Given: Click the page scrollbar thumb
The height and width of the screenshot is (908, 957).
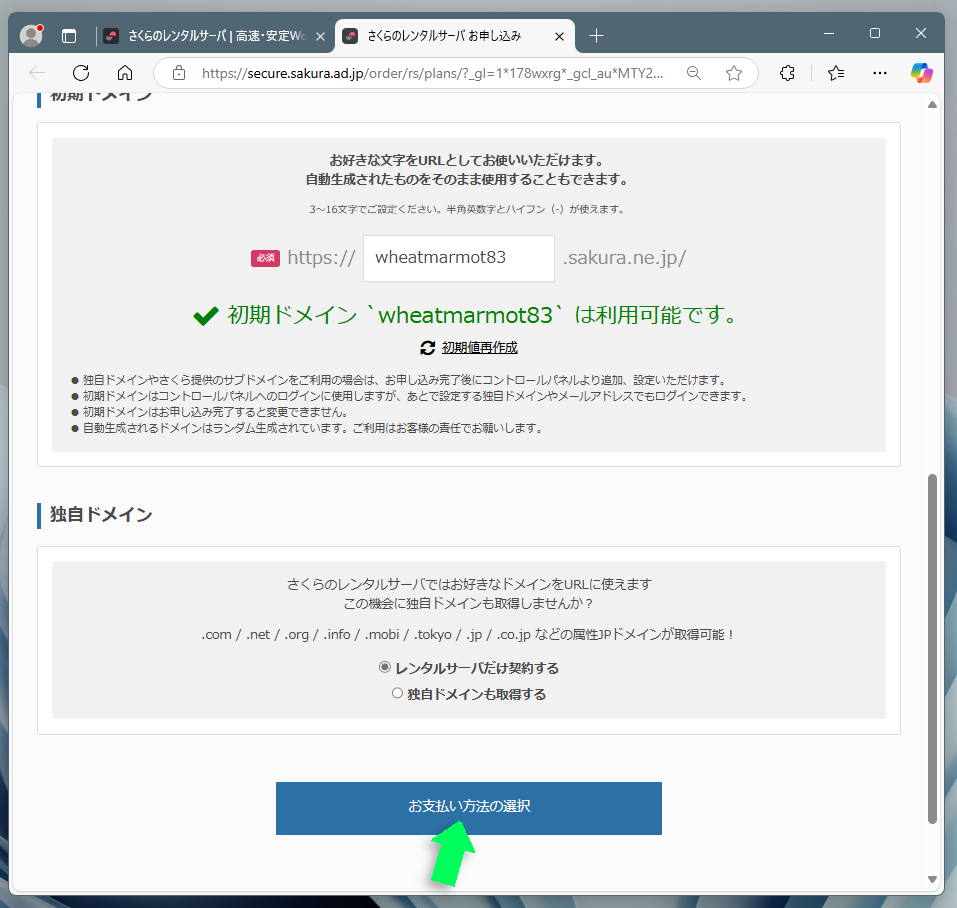Looking at the screenshot, I should pyautogui.click(x=932, y=649).
